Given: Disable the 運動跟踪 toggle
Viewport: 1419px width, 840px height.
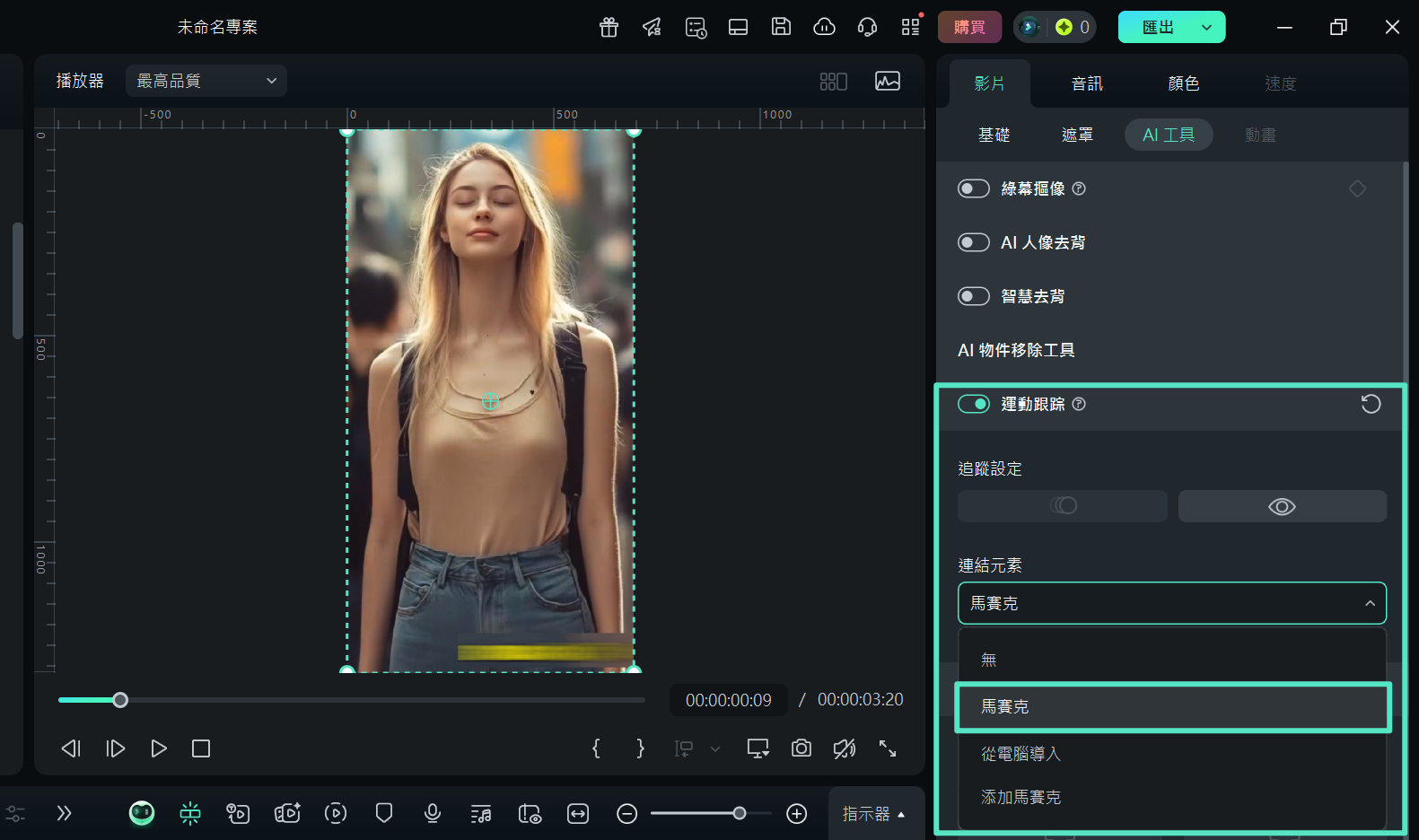Looking at the screenshot, I should pyautogui.click(x=974, y=404).
